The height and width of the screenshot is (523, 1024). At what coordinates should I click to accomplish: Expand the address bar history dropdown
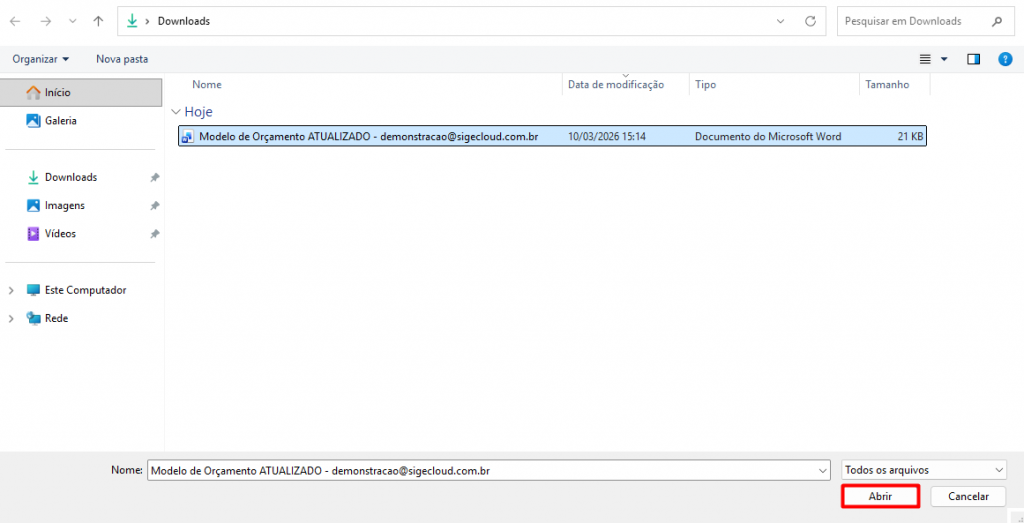pyautogui.click(x=782, y=21)
